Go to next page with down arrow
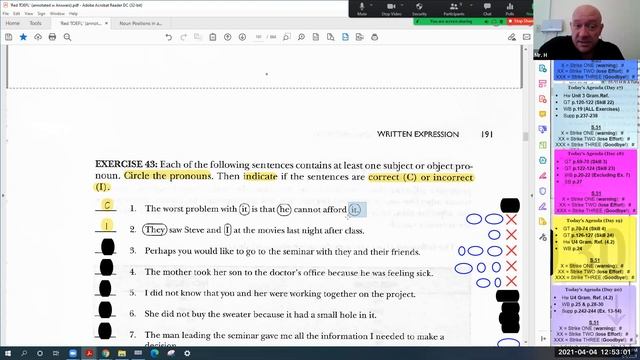Screen dimensions: 640x360 coord(242,37)
